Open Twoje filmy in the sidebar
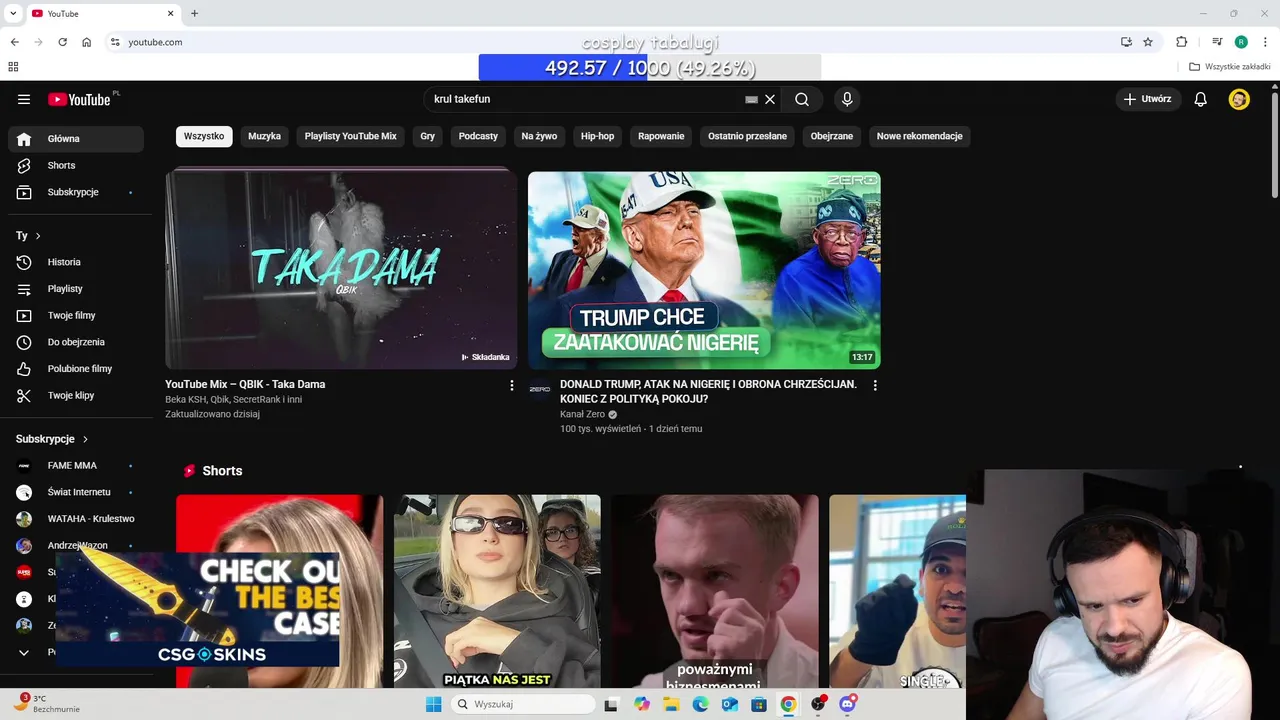 [76, 315]
